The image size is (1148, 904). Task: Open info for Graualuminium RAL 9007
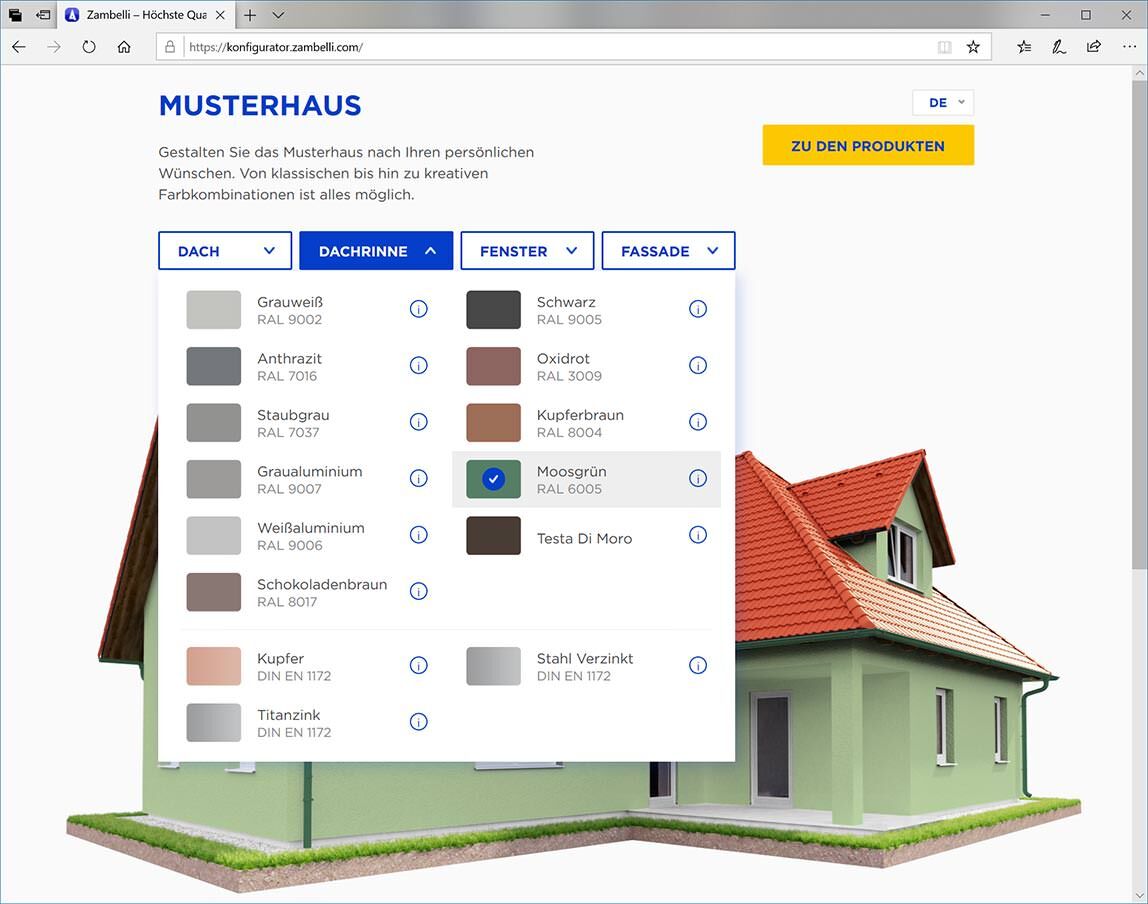click(x=419, y=478)
